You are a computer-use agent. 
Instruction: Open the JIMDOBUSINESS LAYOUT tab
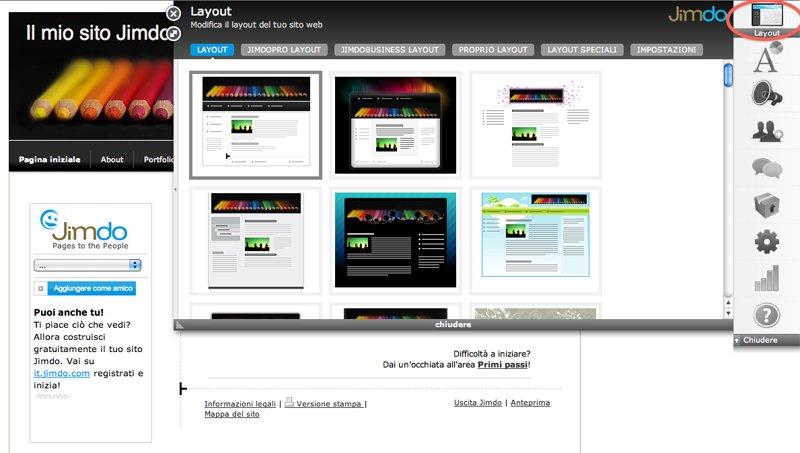coord(389,49)
